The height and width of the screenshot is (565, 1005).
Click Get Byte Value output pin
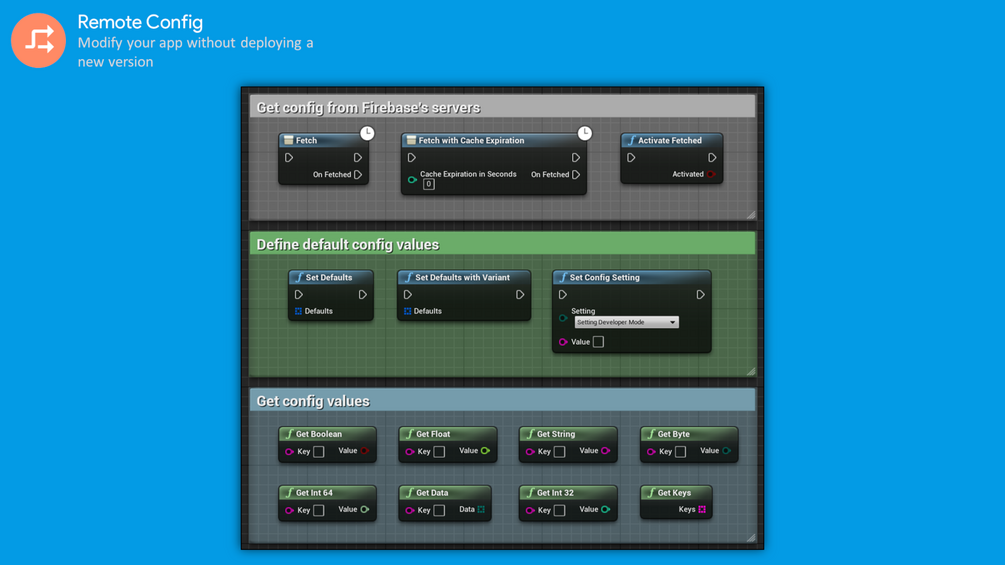(726, 451)
